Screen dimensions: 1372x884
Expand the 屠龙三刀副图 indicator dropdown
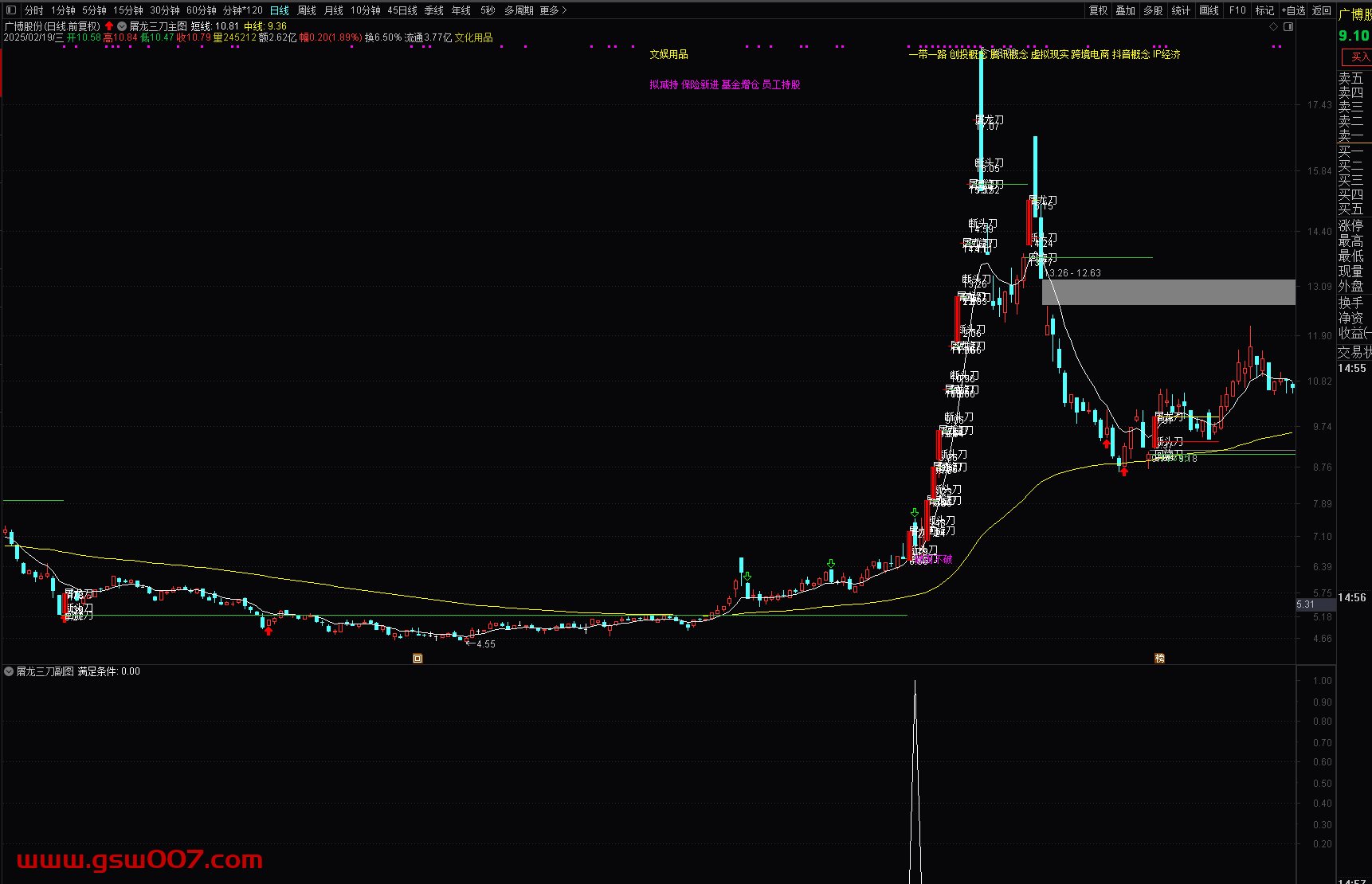[x=9, y=671]
